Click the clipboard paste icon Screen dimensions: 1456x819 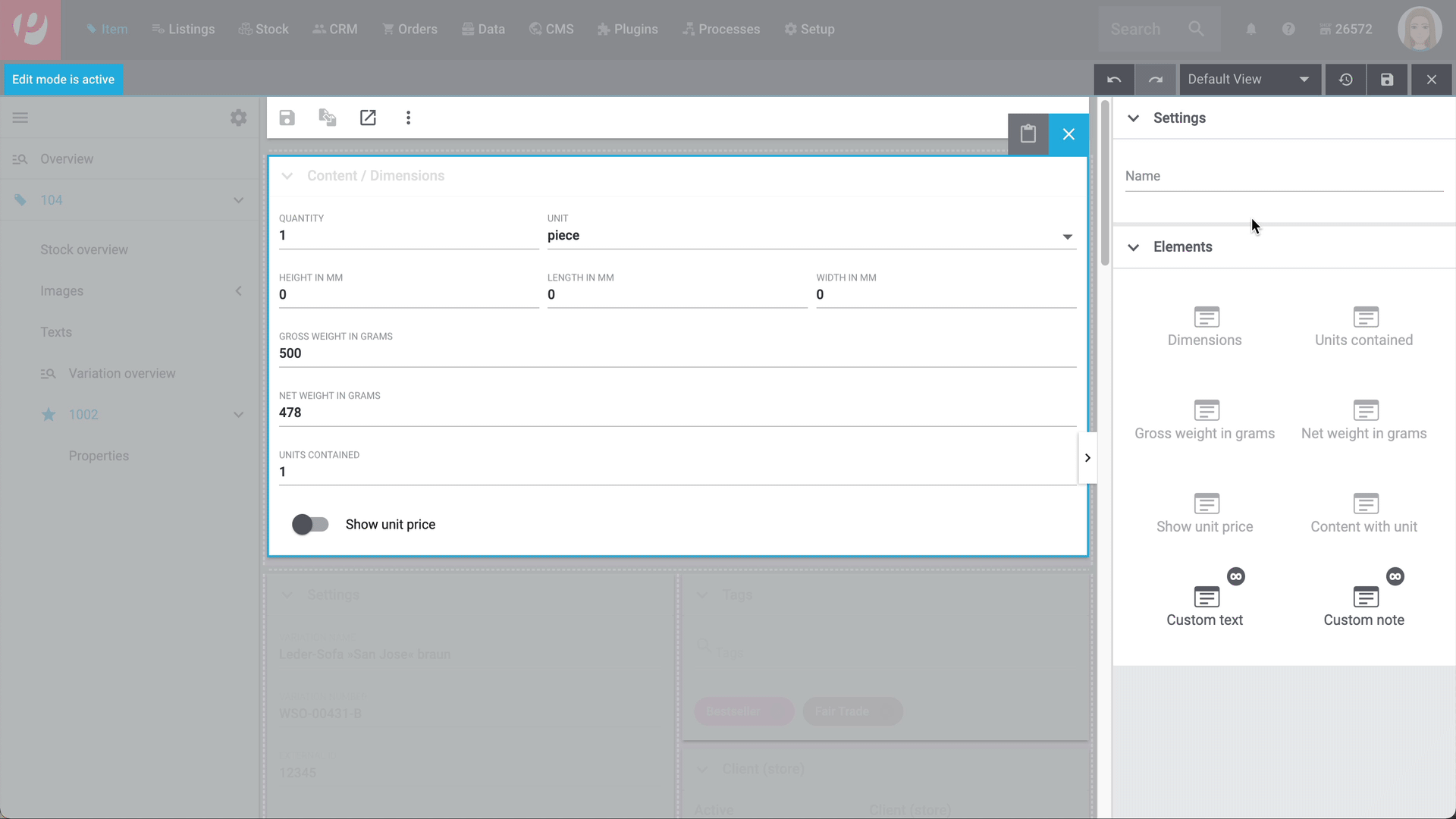(1028, 134)
